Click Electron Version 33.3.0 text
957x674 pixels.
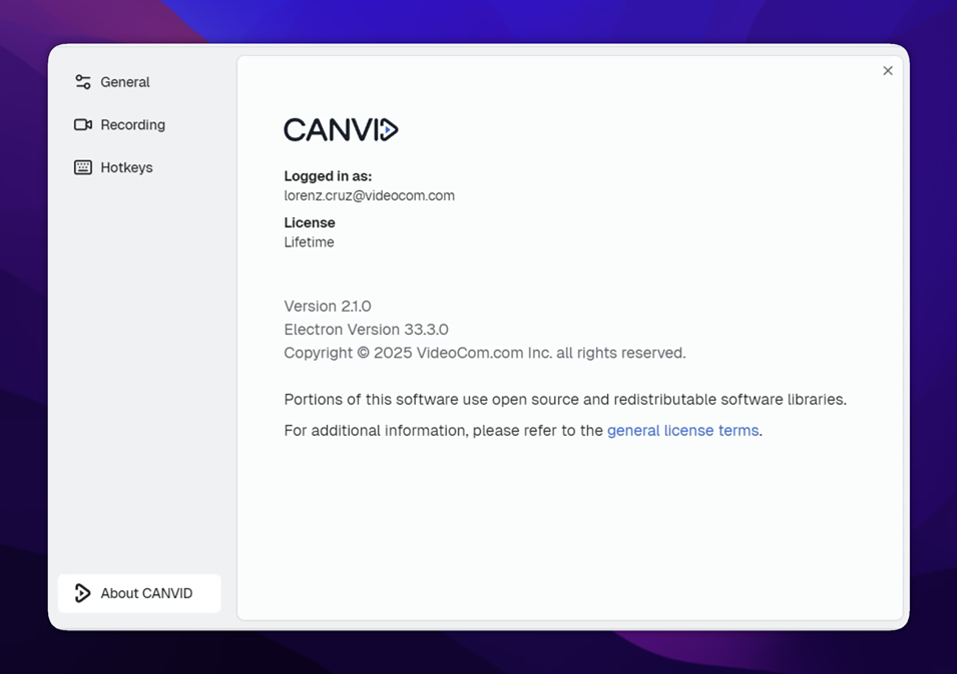tap(366, 330)
